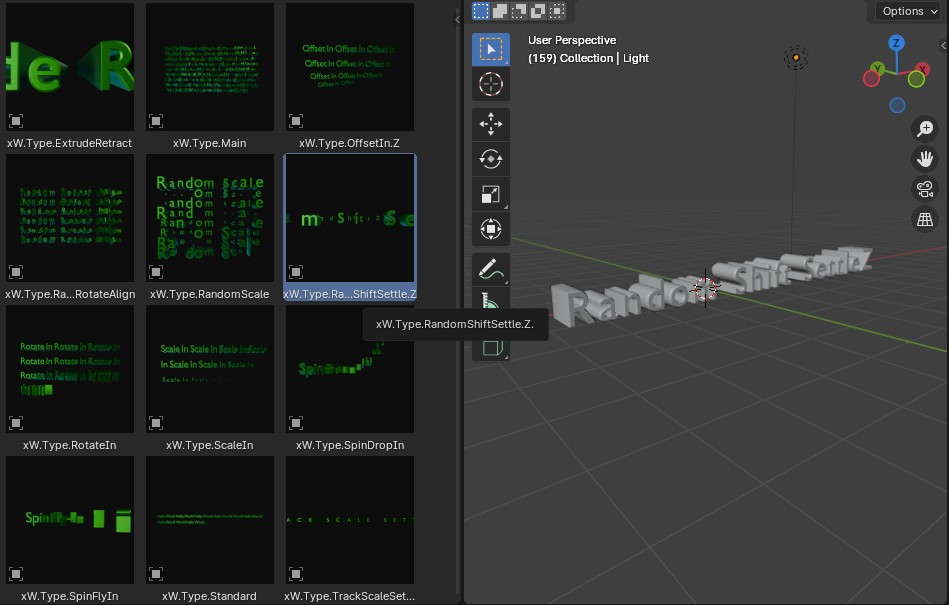Pick the xW.Type.SpinFlyIn asset

pyautogui.click(x=70, y=520)
